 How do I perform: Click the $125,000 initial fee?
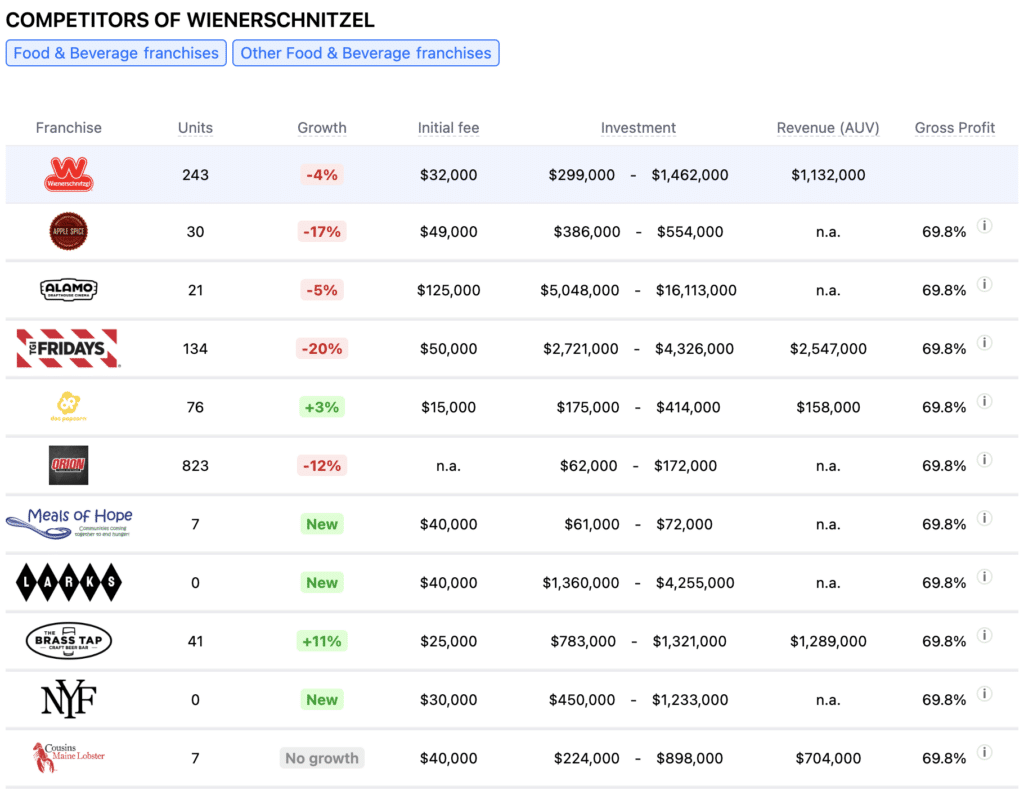click(x=449, y=290)
